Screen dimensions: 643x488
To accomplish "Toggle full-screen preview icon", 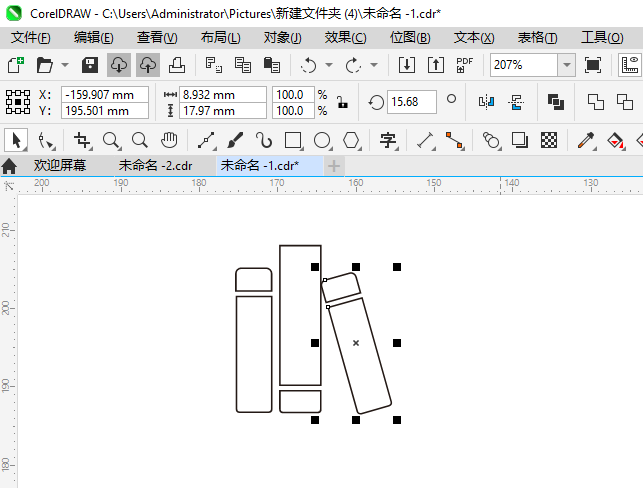I will pos(593,65).
